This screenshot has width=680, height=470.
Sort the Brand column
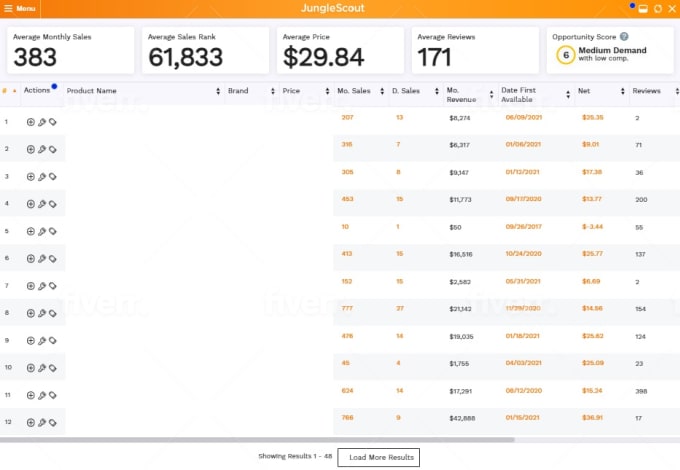(273, 91)
